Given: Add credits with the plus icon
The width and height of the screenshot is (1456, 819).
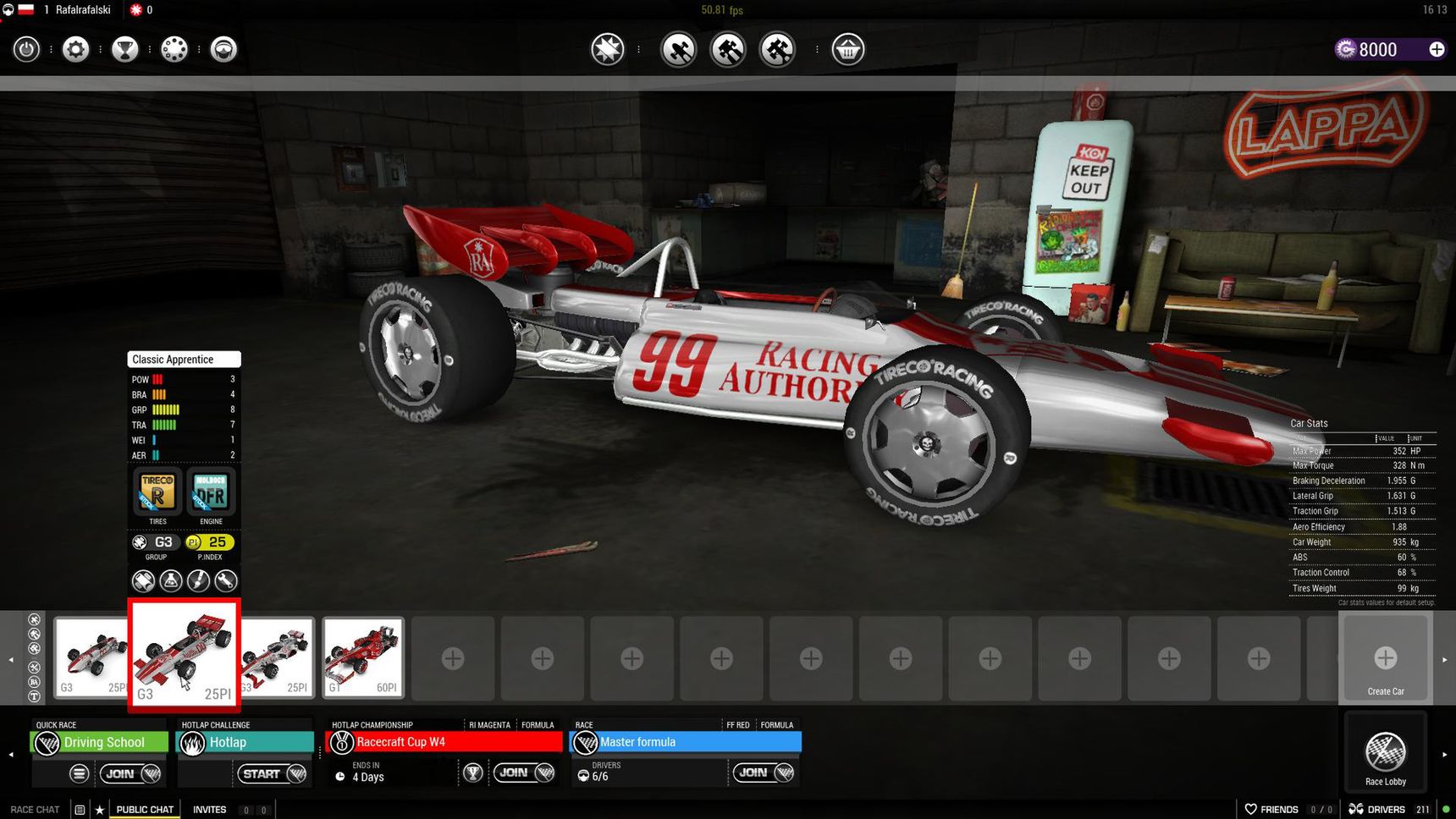Looking at the screenshot, I should tap(1437, 49).
